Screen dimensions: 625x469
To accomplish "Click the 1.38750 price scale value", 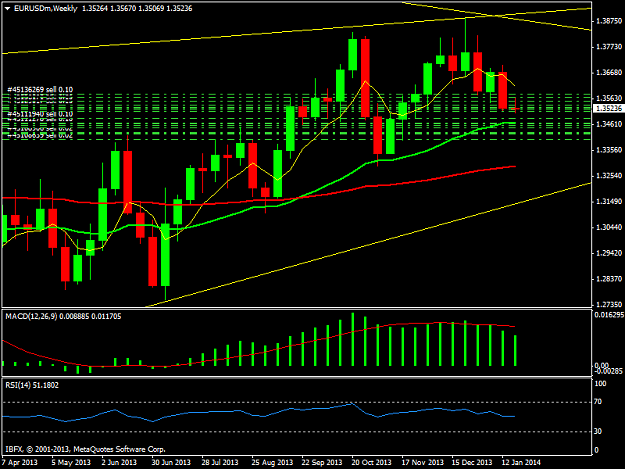I will click(609, 21).
